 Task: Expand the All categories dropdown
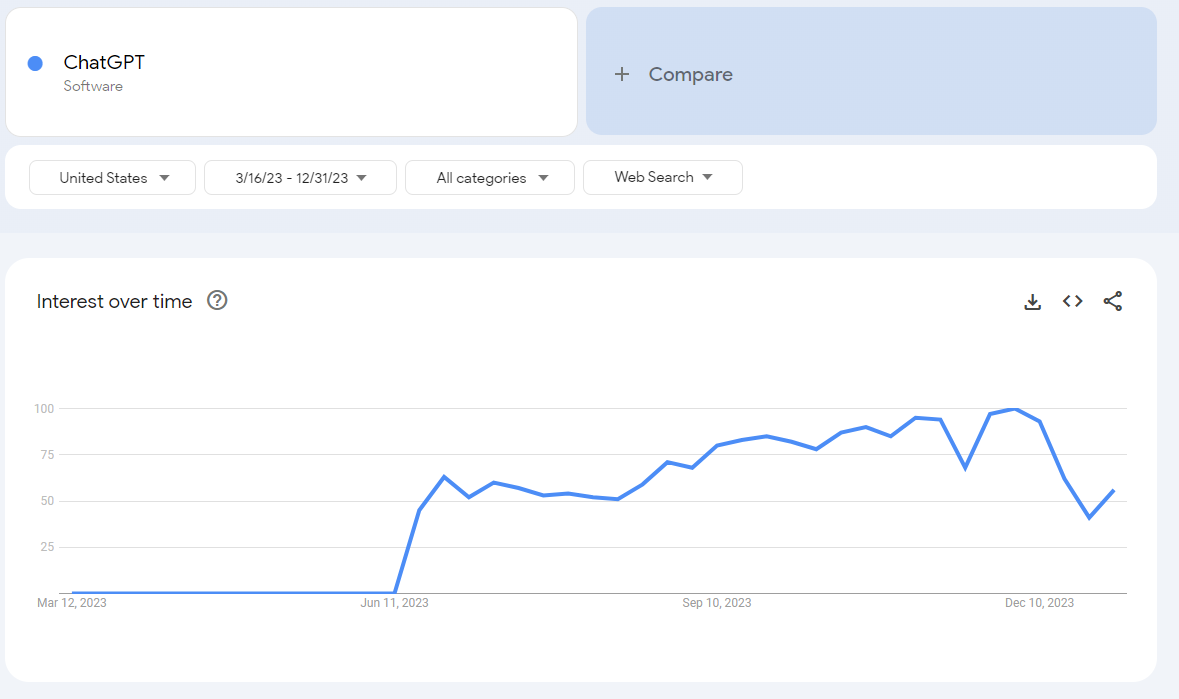[x=489, y=177]
